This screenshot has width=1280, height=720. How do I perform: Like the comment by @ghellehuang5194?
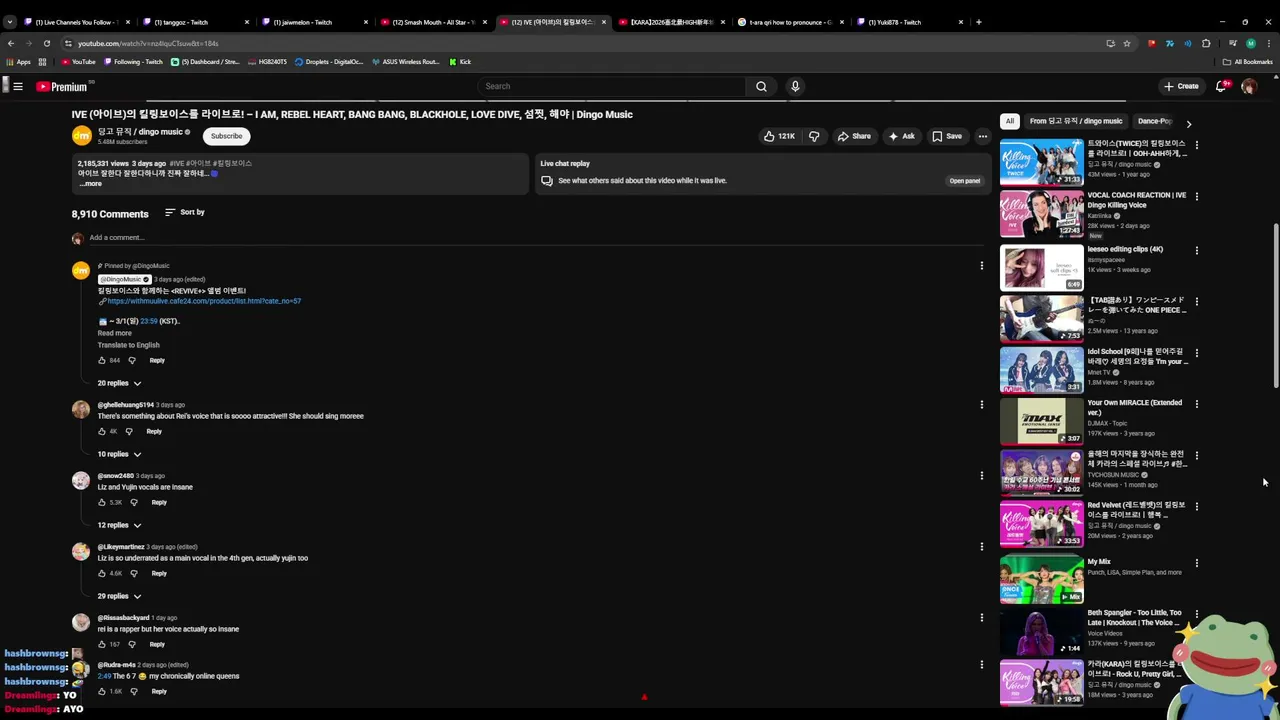pyautogui.click(x=102, y=431)
